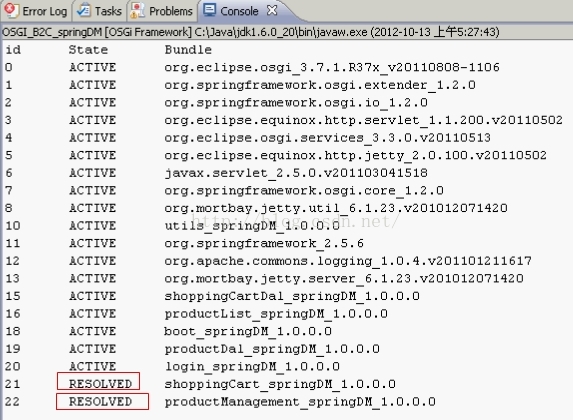Click ACTIVE state of bundle 20
Viewport: 573px width, 420px height.
[x=92, y=366]
